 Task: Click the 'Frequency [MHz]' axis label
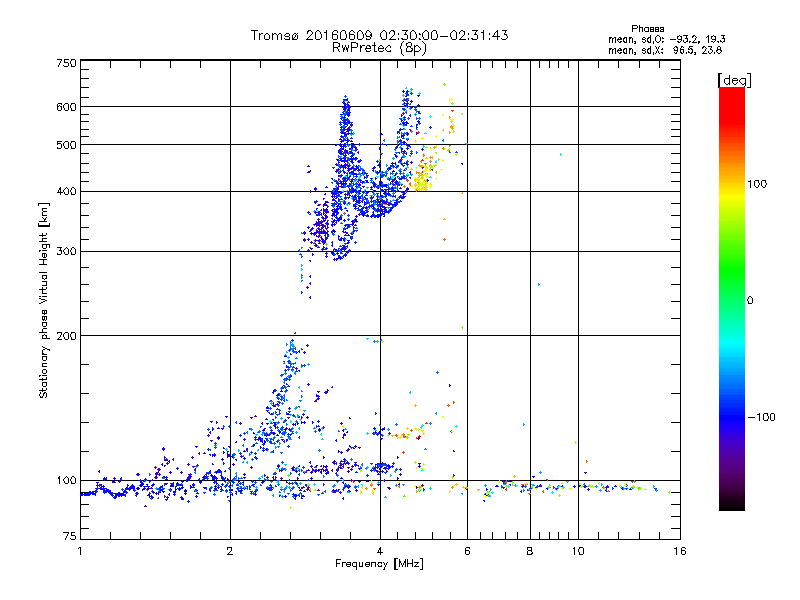coord(379,564)
